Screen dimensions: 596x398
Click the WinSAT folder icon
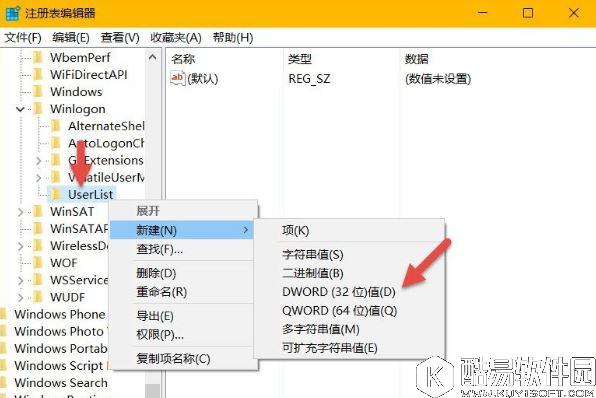click(x=38, y=211)
